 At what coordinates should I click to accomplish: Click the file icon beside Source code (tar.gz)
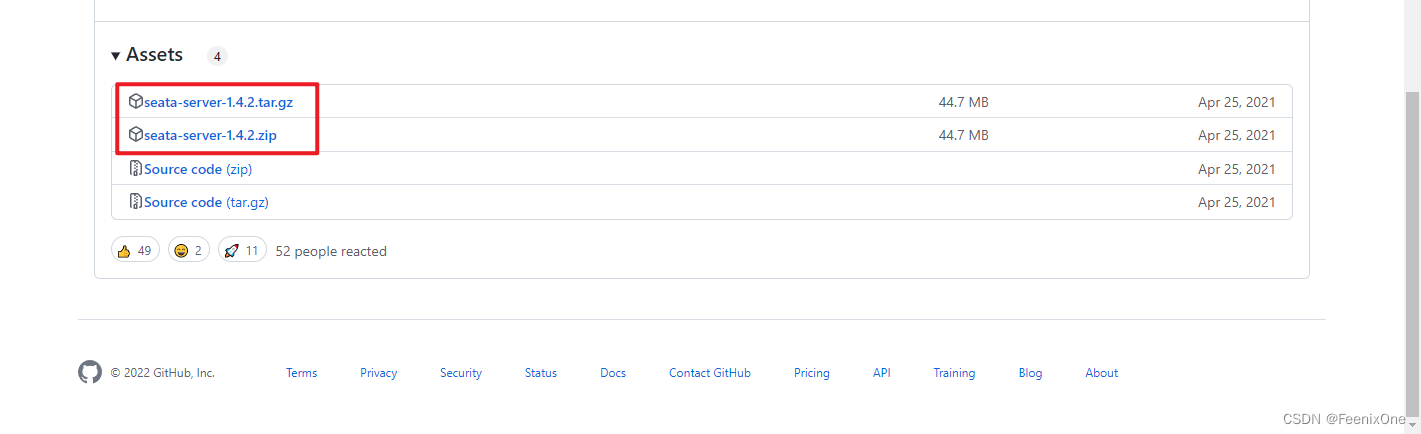(x=136, y=202)
